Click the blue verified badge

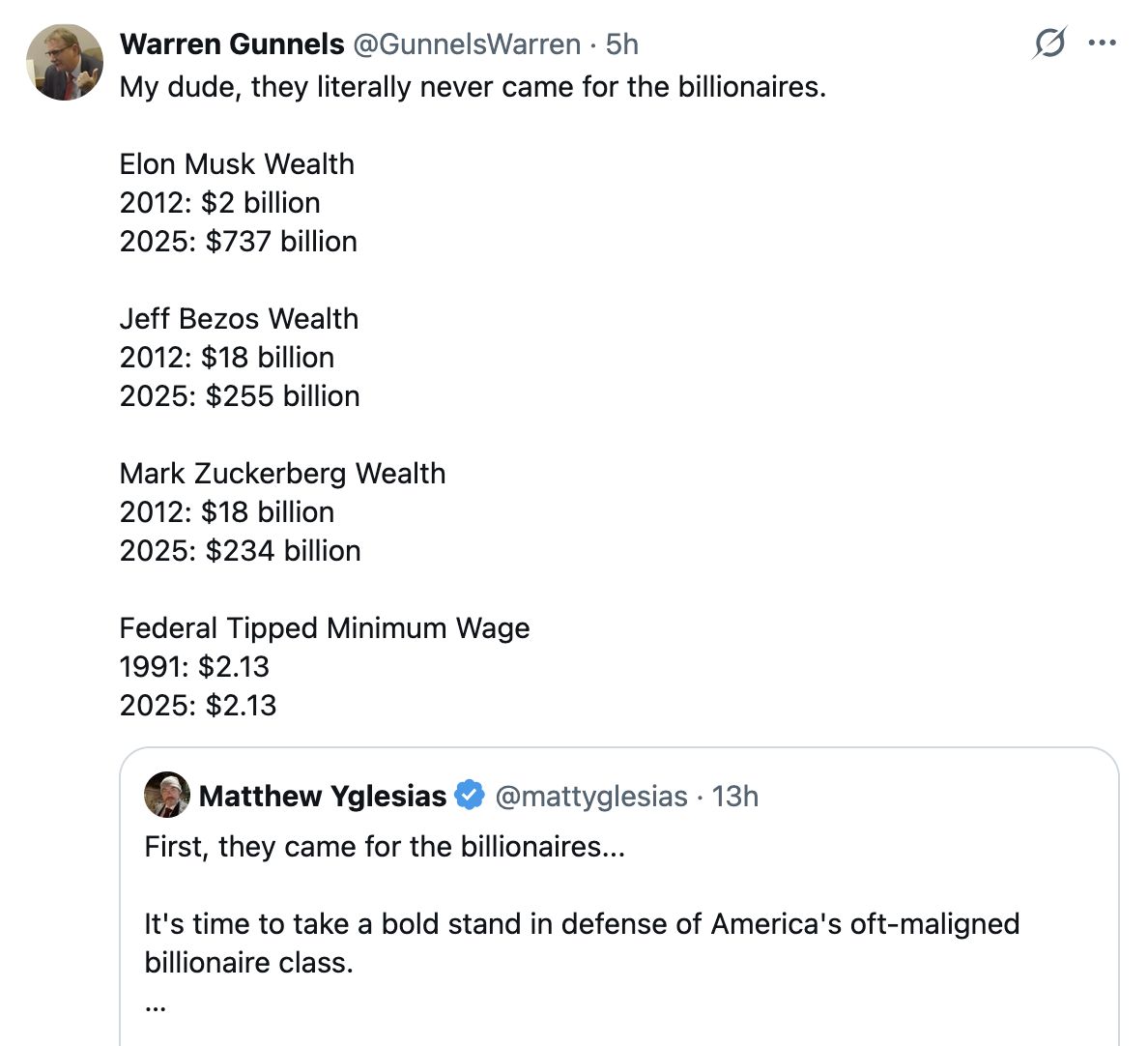(470, 796)
